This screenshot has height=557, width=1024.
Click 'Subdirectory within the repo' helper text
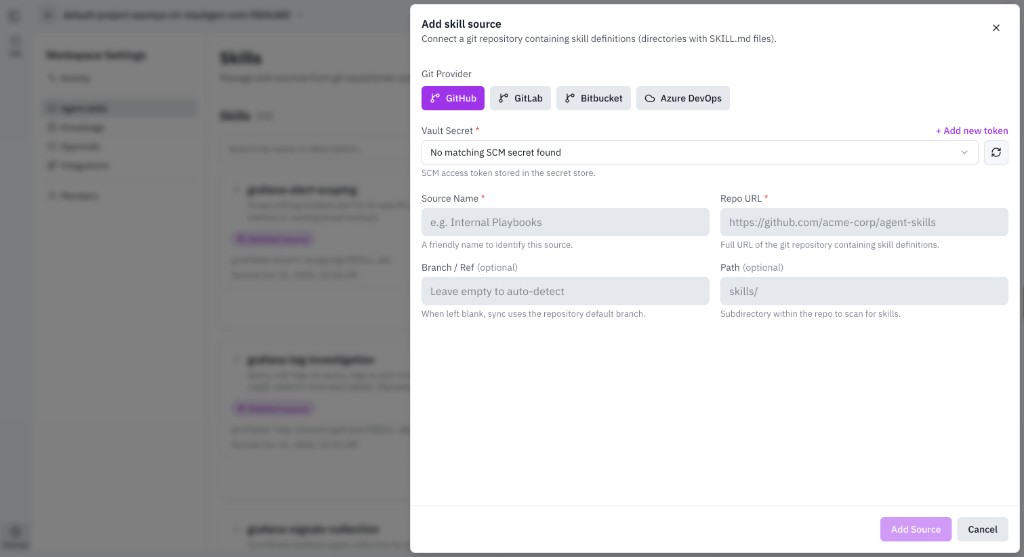tap(810, 314)
